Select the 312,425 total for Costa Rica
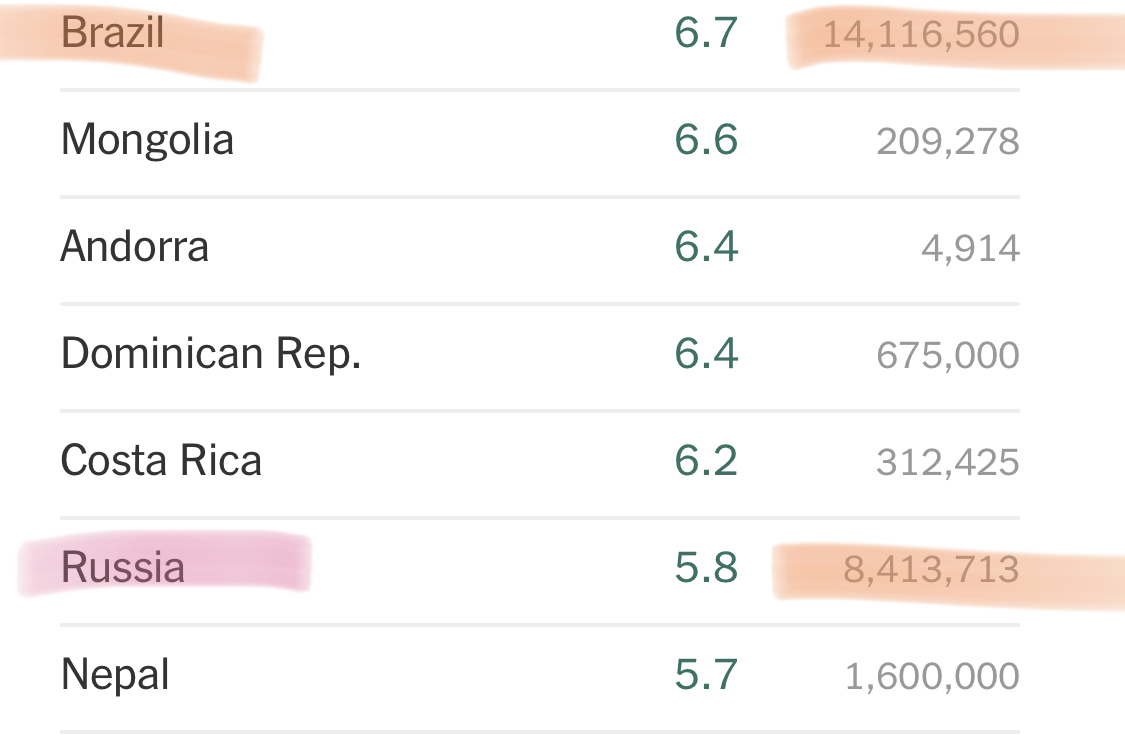 click(948, 463)
